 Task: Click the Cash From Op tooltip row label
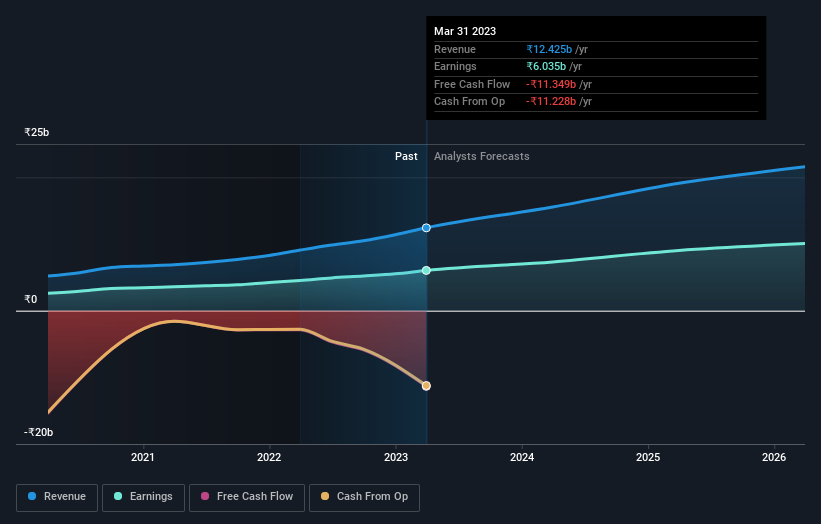pyautogui.click(x=469, y=102)
